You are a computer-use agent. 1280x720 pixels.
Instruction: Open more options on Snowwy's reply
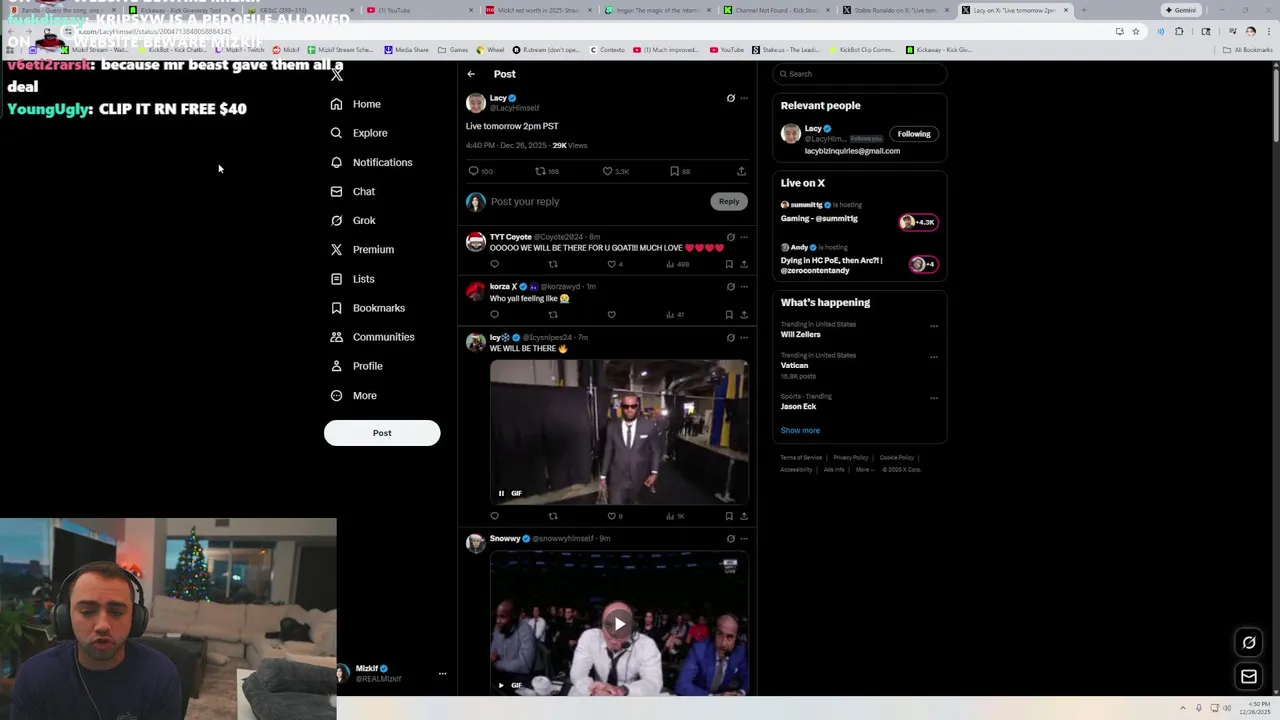tap(744, 539)
